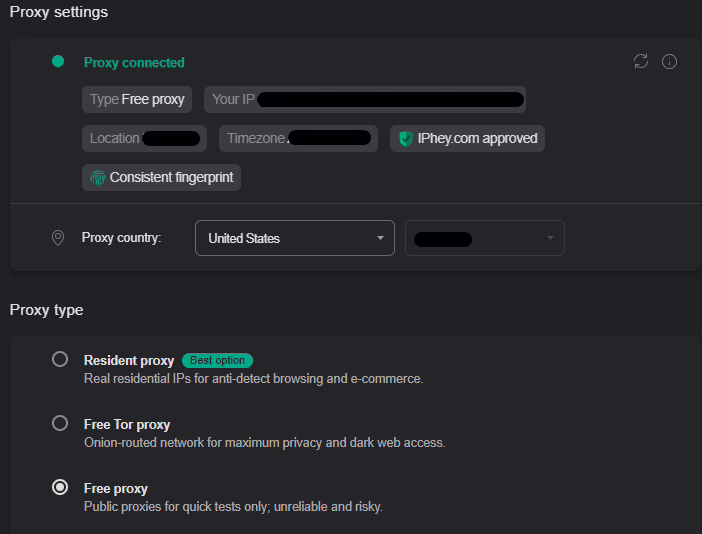Click the Consistent fingerprint badge
This screenshot has width=702, height=534.
(x=162, y=178)
